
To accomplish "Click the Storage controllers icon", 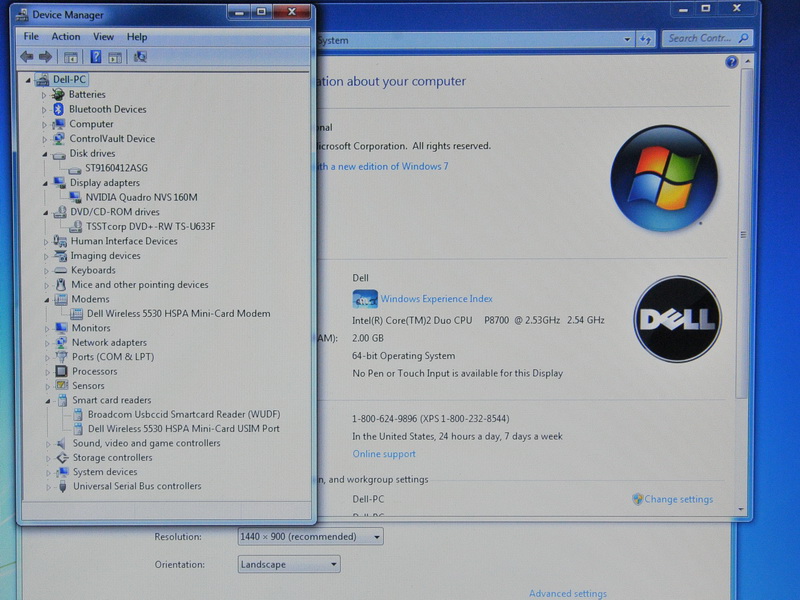I will (62, 458).
